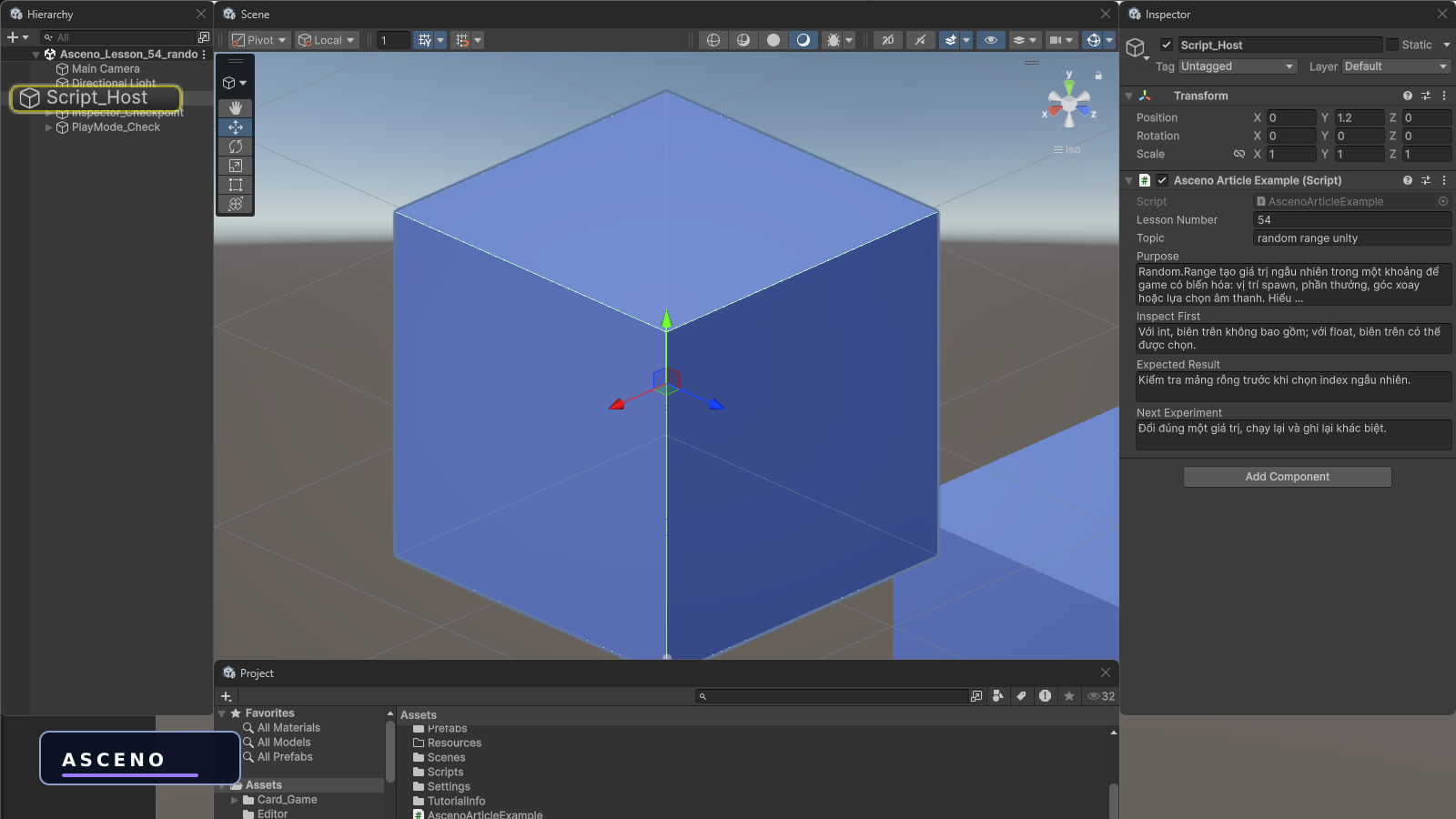Expand the PlayMode_Check object
This screenshot has width=1456, height=819.
pyautogui.click(x=49, y=127)
